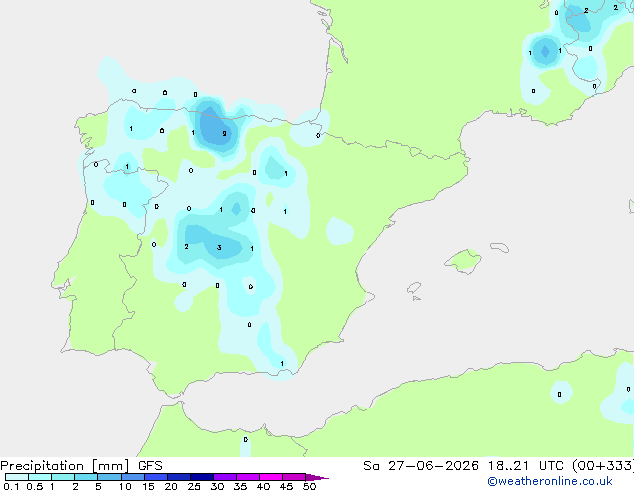Click the blue diamond precipitation core over France
634x490 pixels.
pos(545,51)
